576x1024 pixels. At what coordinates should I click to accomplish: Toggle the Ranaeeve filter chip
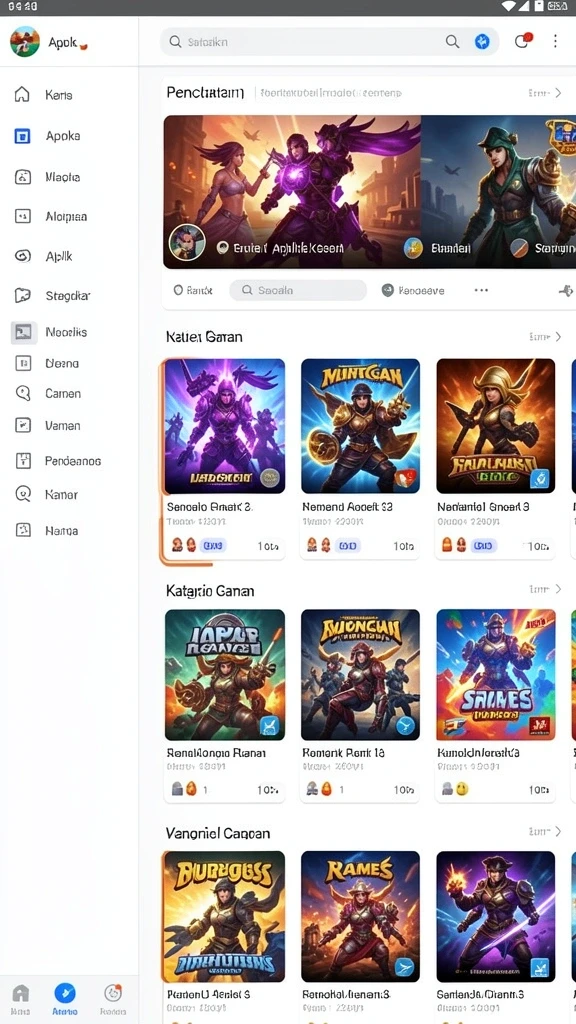pos(413,291)
